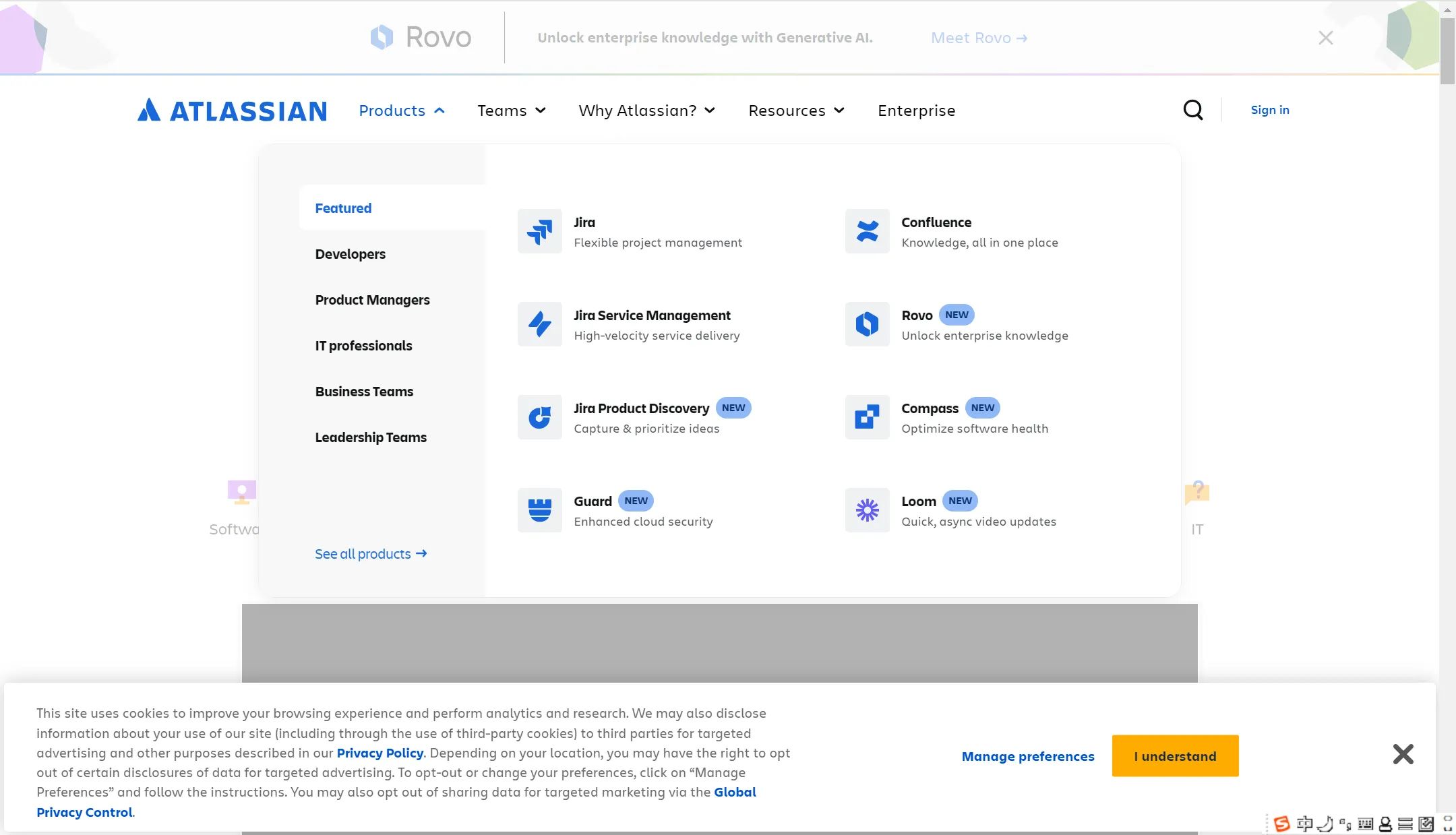Viewport: 1456px width, 835px height.
Task: Select the Developers category tab
Action: tap(350, 254)
